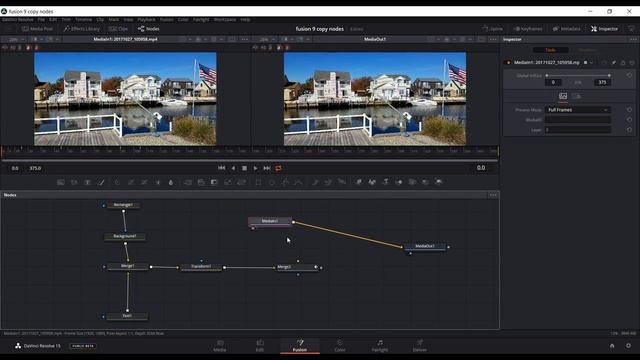Select the Modifiers tab in Inspector
This screenshot has width=640, height=360.
click(x=587, y=50)
